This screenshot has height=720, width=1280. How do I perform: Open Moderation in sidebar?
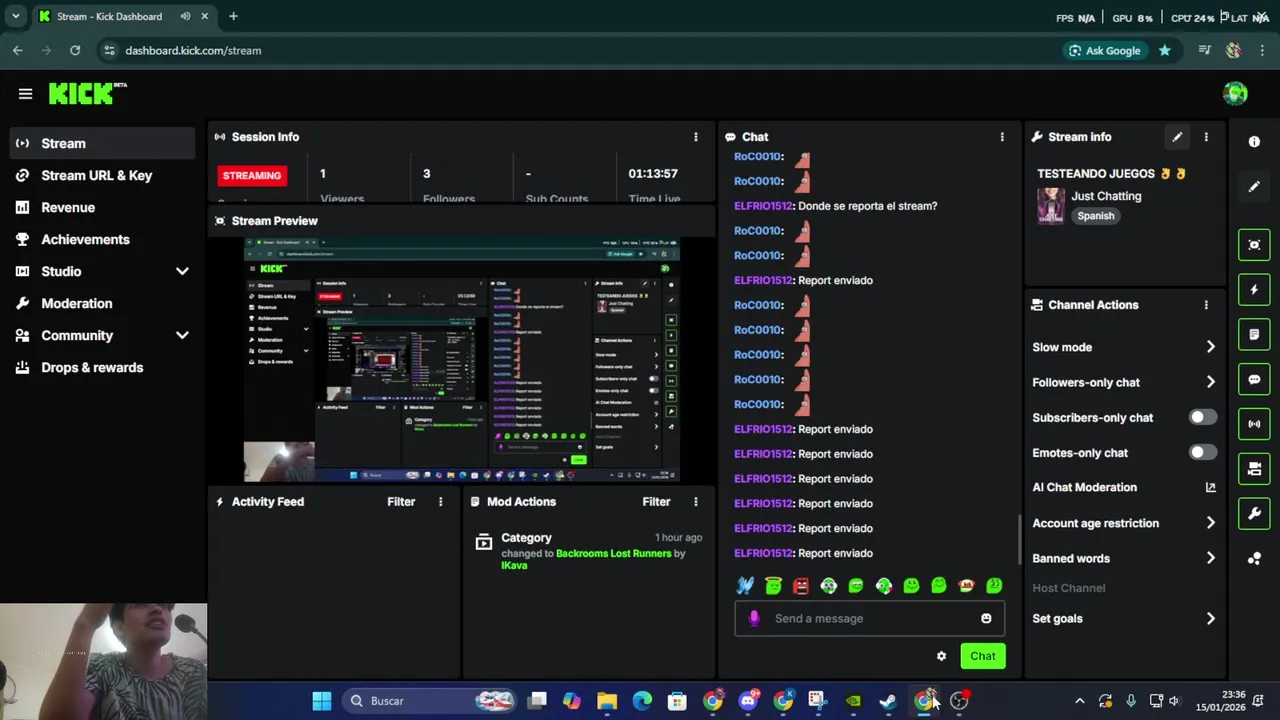pyautogui.click(x=102, y=303)
